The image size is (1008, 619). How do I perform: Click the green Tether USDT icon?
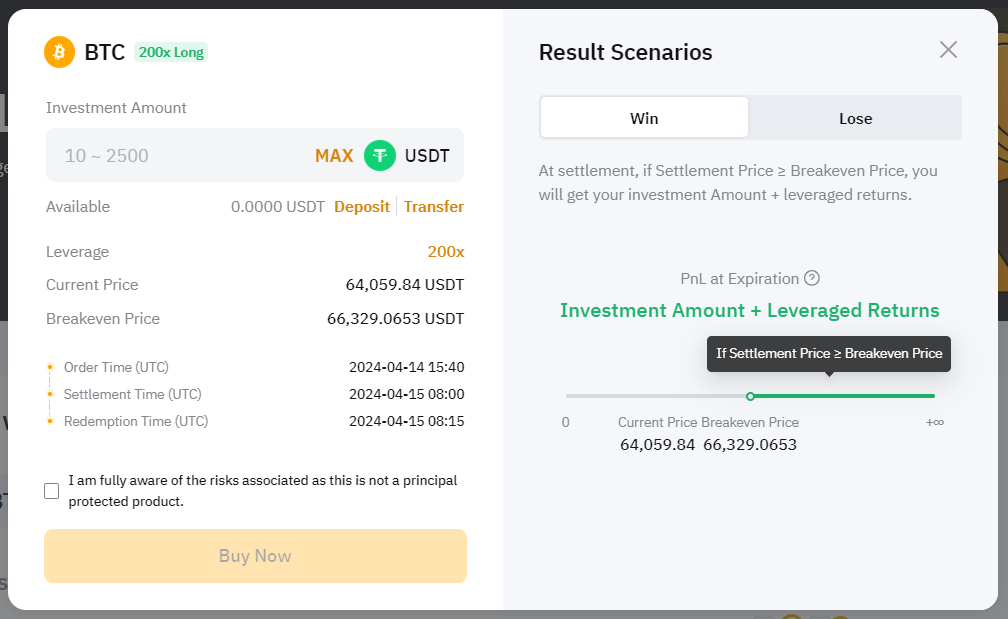(x=380, y=156)
